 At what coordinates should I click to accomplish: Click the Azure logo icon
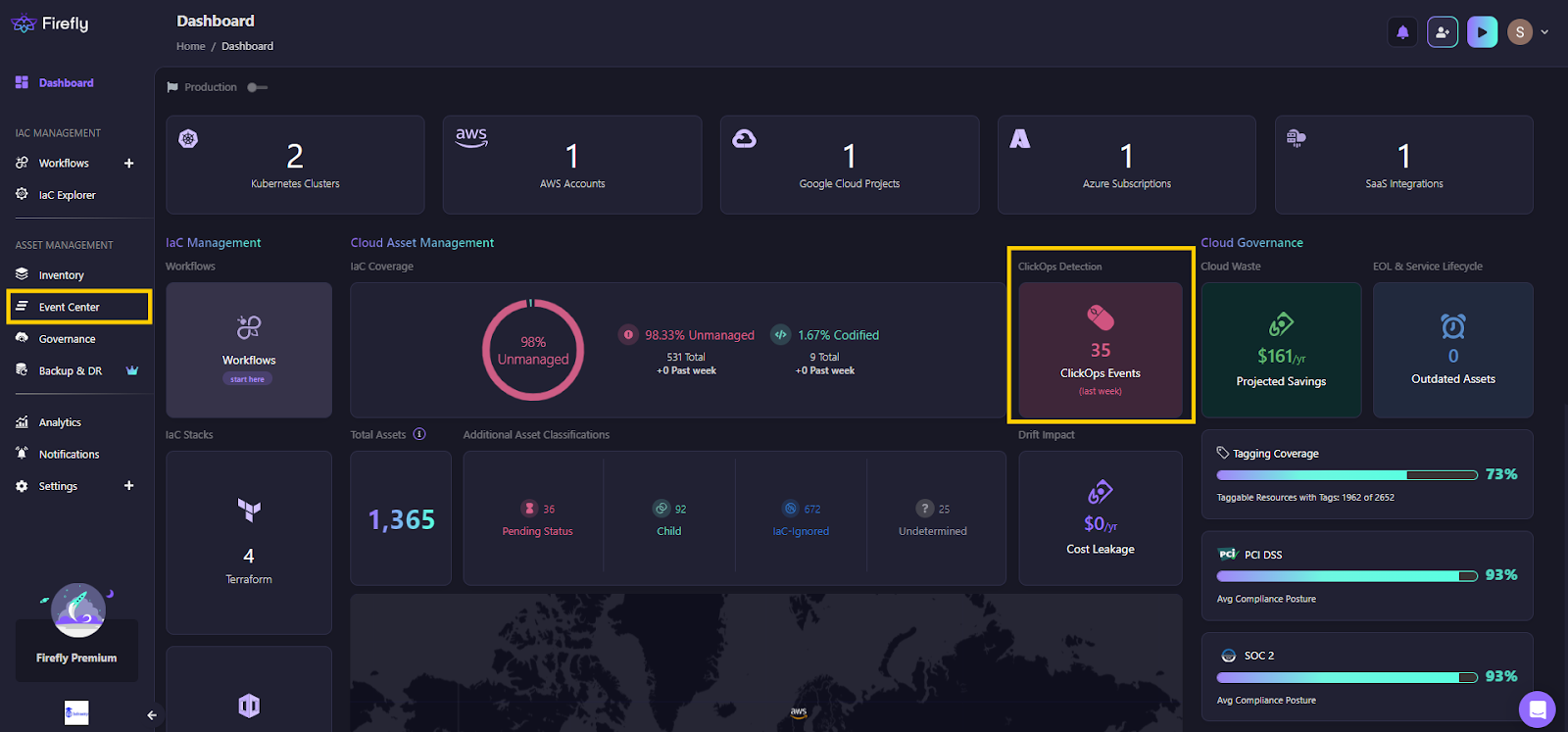coord(1020,139)
